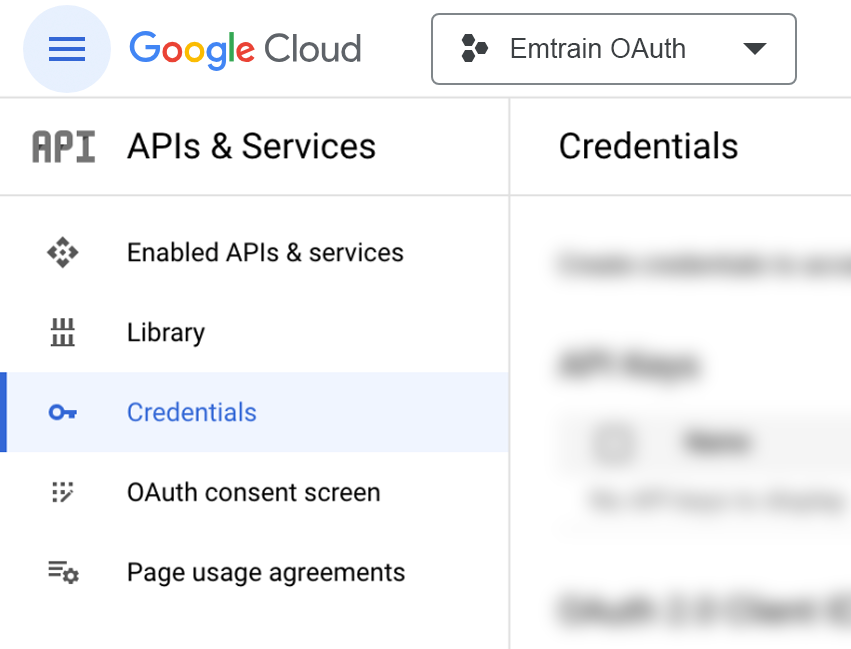Click the APIs & Services heading
851x649 pixels.
click(x=251, y=147)
